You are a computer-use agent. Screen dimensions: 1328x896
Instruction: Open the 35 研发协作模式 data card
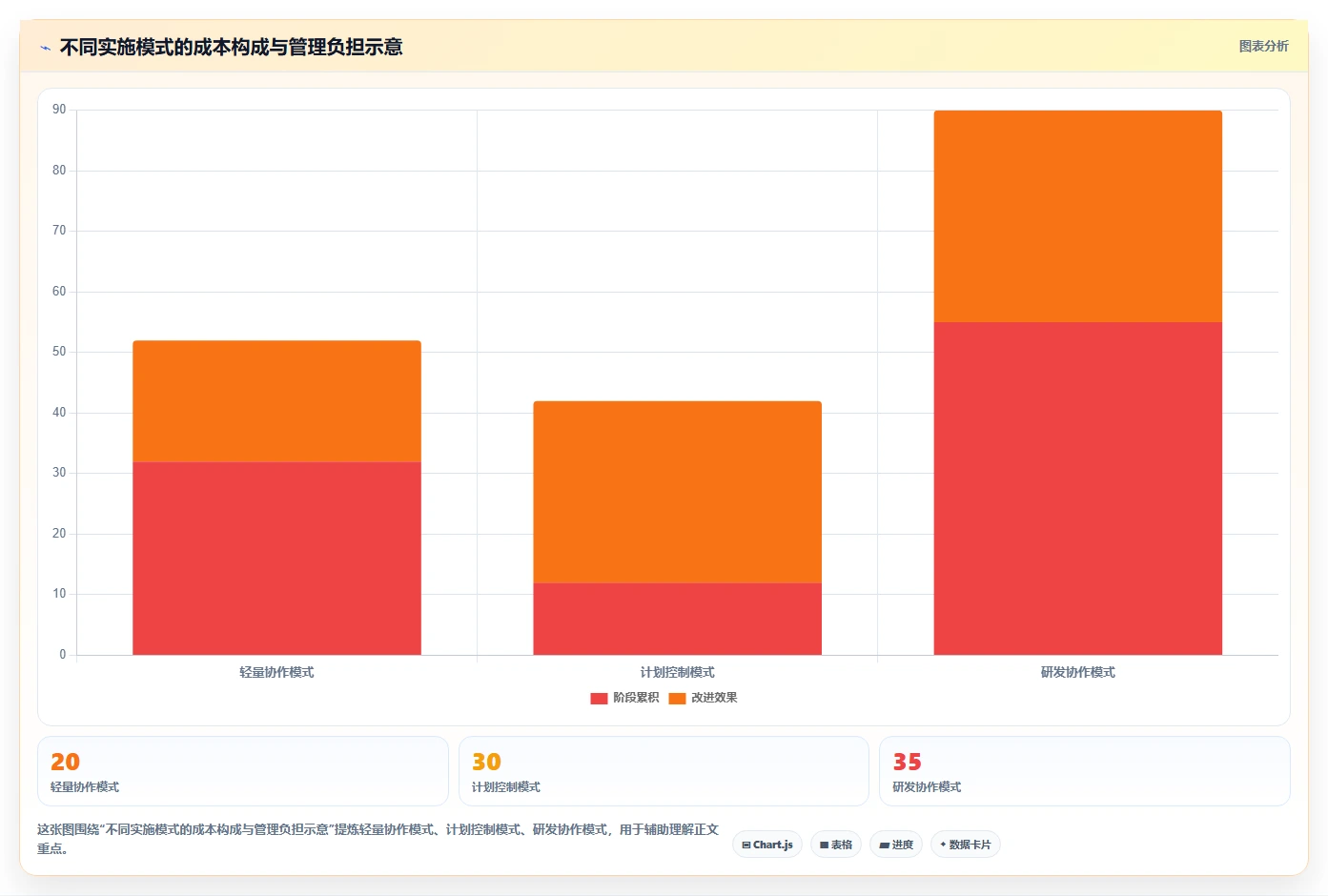click(x=1085, y=771)
